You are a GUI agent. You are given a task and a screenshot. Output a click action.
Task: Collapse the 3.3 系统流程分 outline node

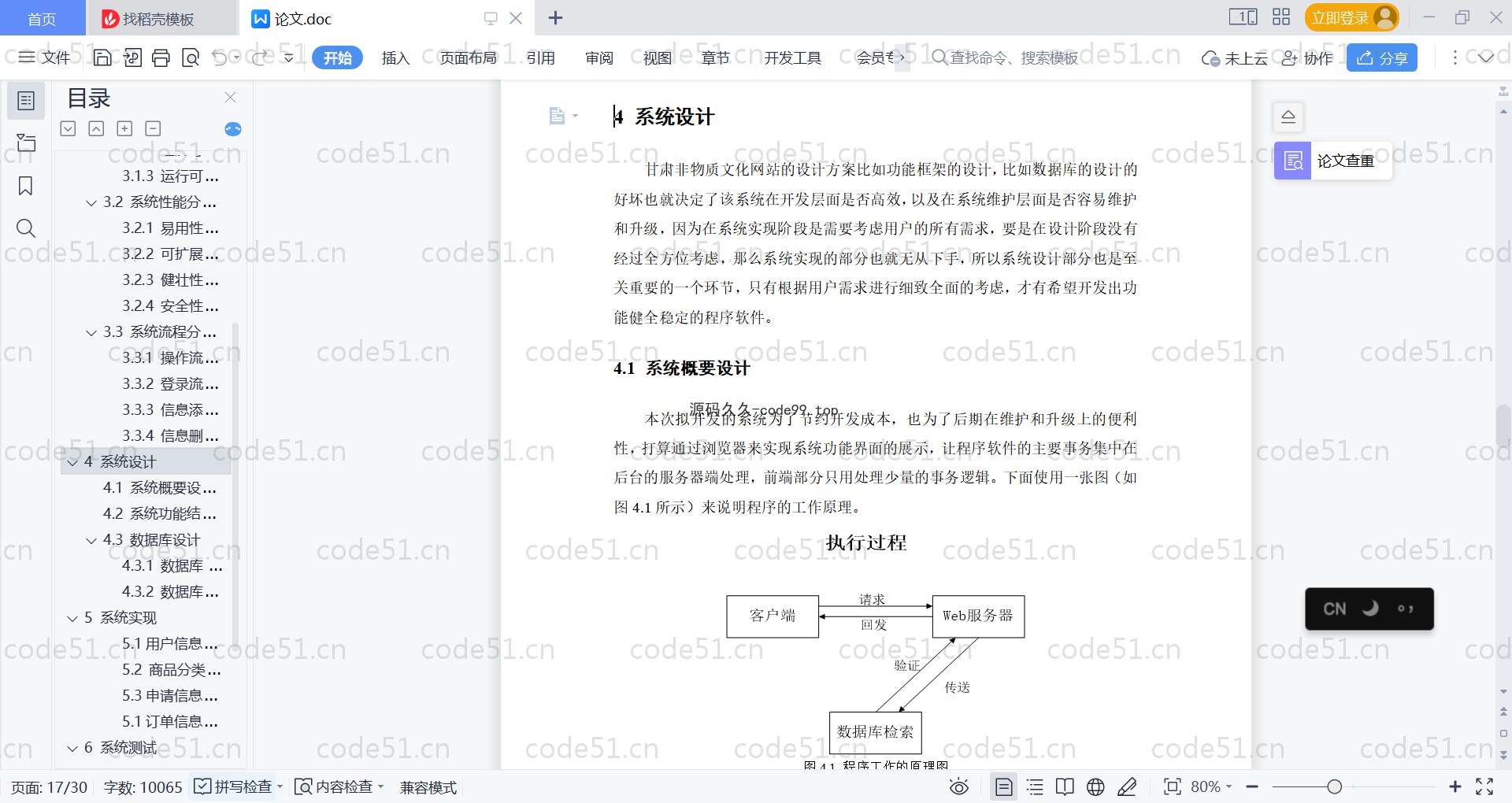(91, 333)
